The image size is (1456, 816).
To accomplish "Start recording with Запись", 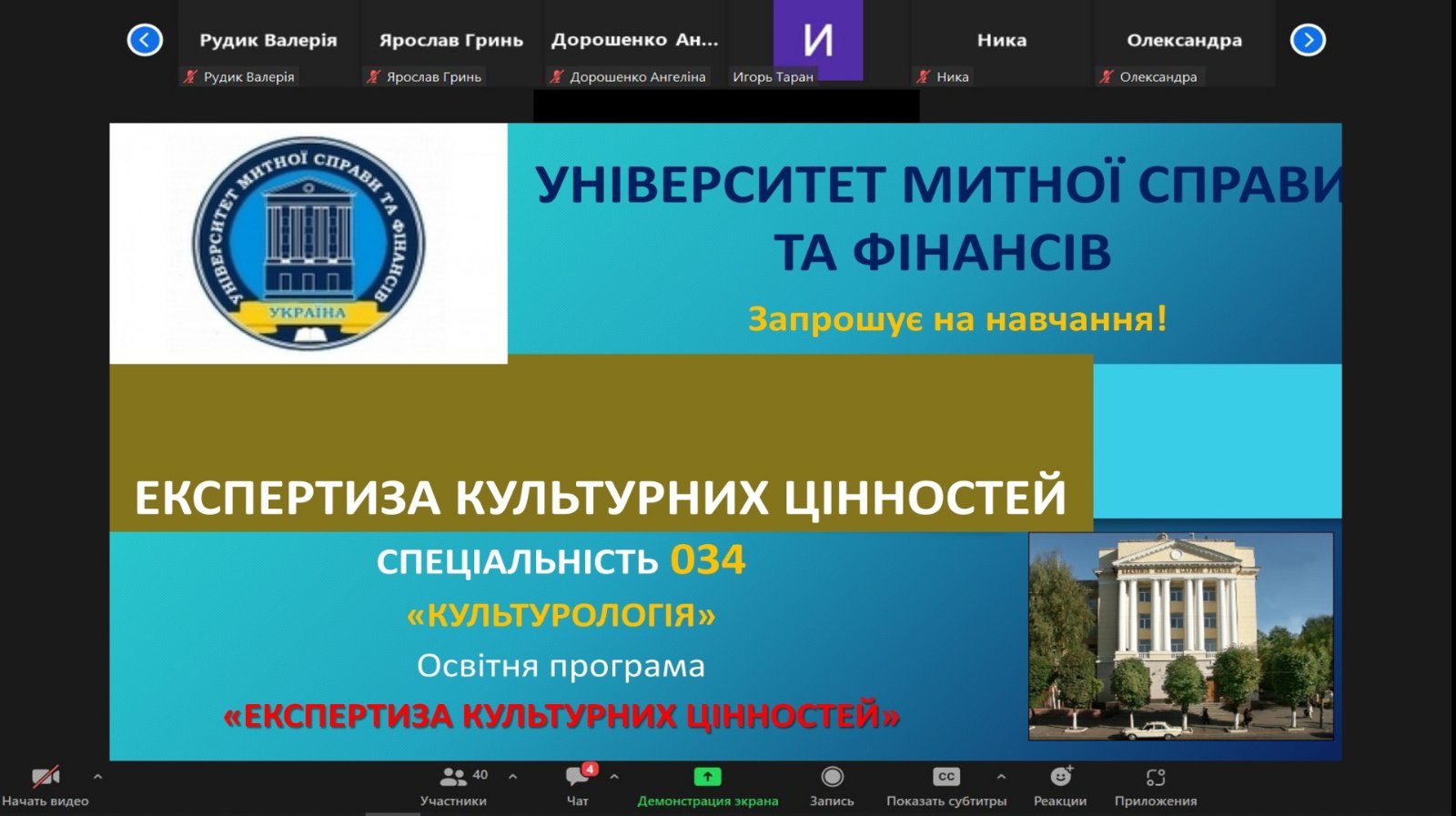I will (832, 786).
